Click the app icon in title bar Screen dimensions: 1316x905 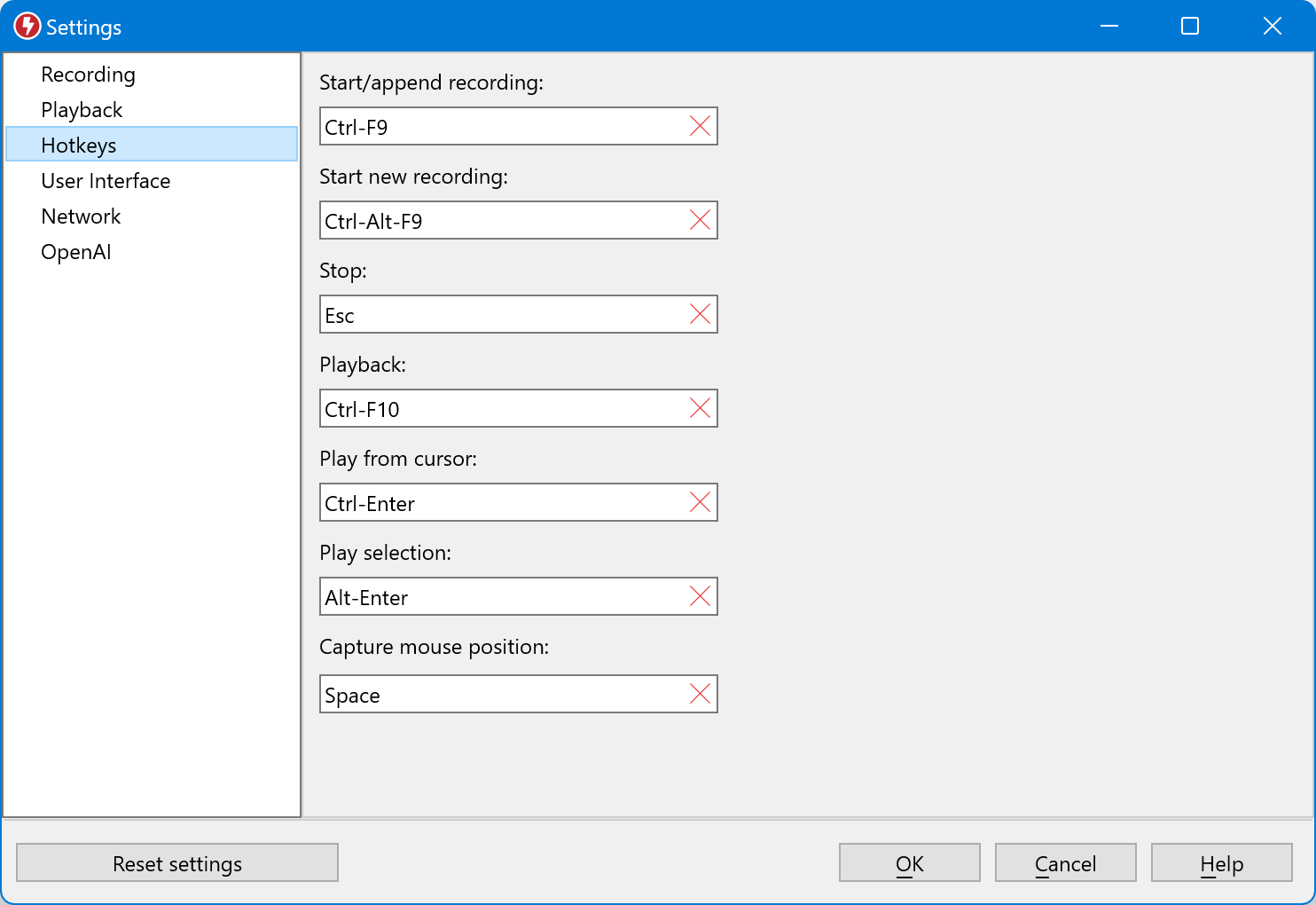click(x=27, y=27)
